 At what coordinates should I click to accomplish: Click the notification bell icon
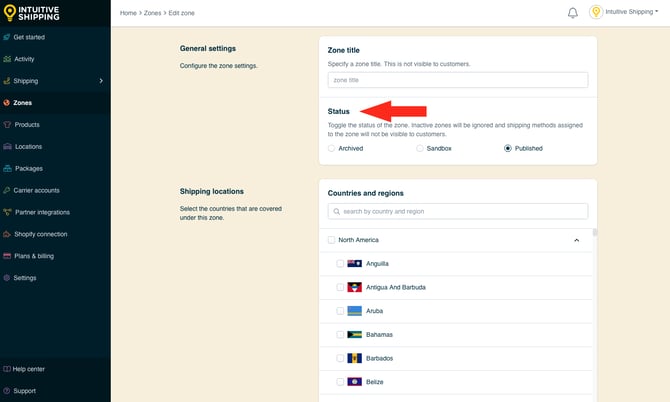point(573,13)
